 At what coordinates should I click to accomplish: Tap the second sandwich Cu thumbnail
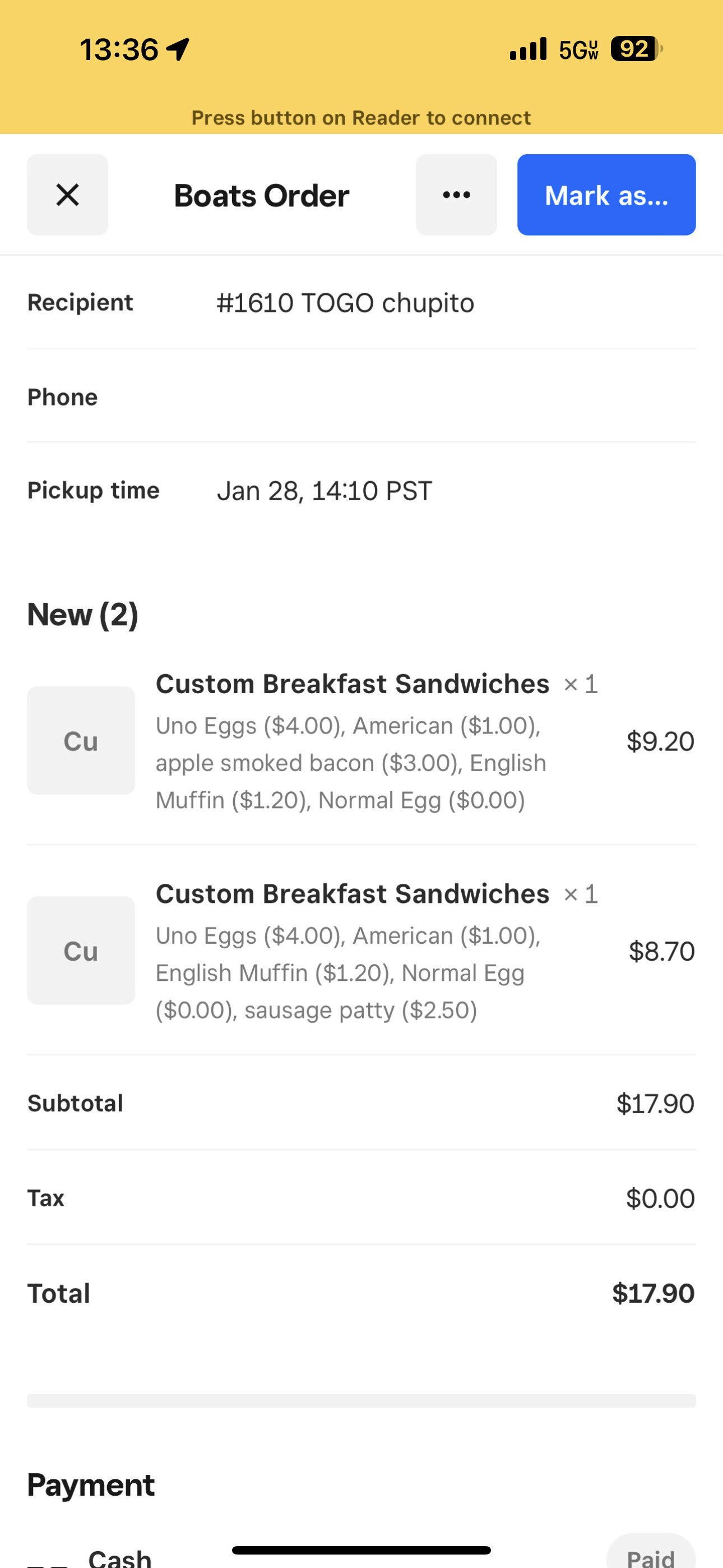[81, 950]
